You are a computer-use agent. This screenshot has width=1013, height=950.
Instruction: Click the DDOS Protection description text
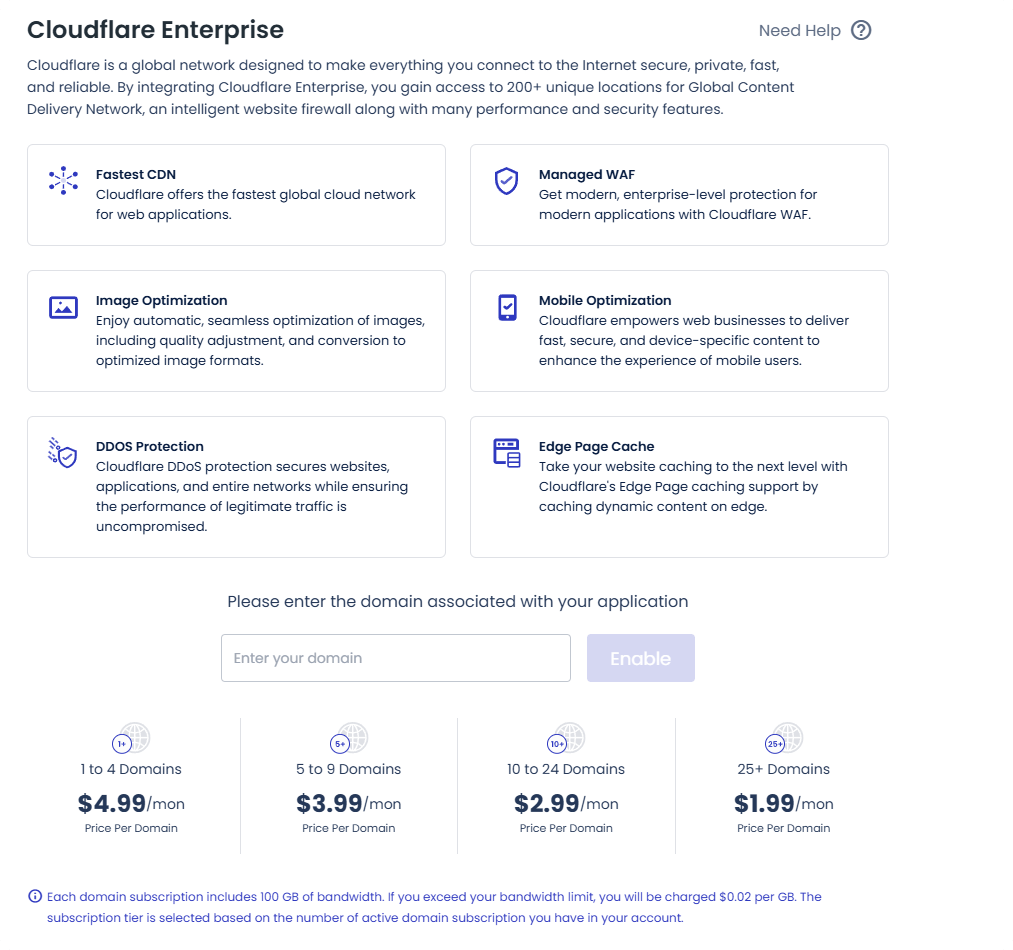252,496
